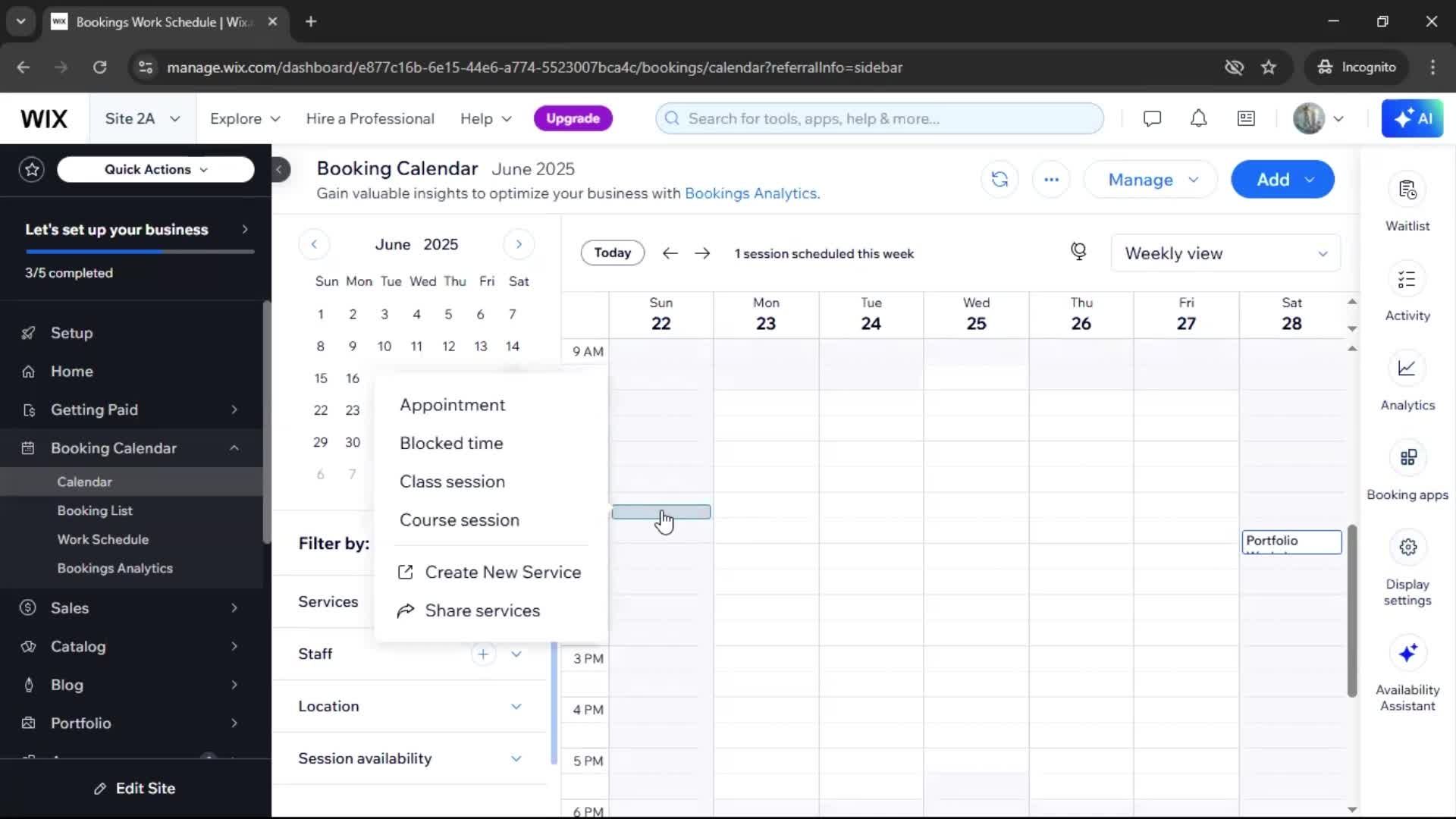Select June 10 in mini calendar

384,346
